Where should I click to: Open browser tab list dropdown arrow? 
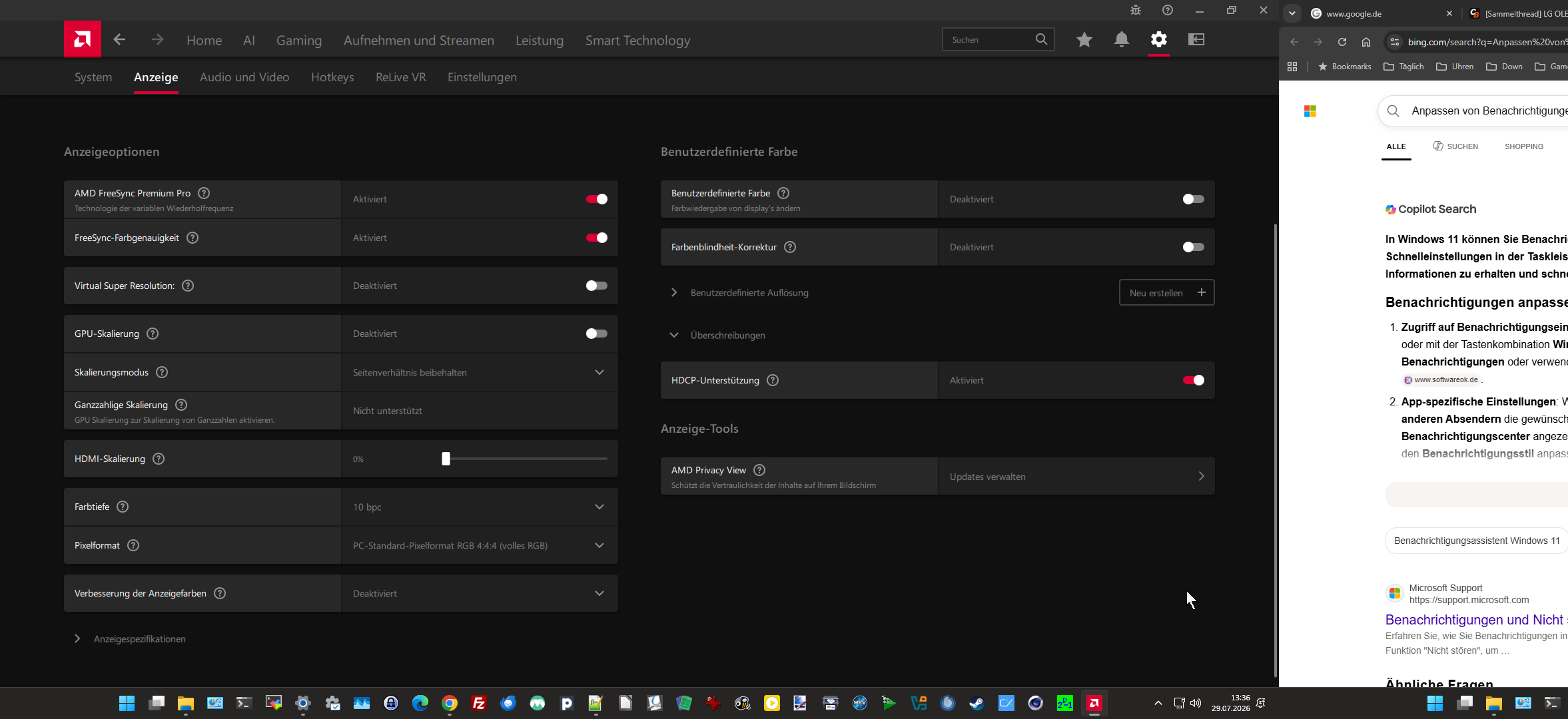pyautogui.click(x=1292, y=13)
